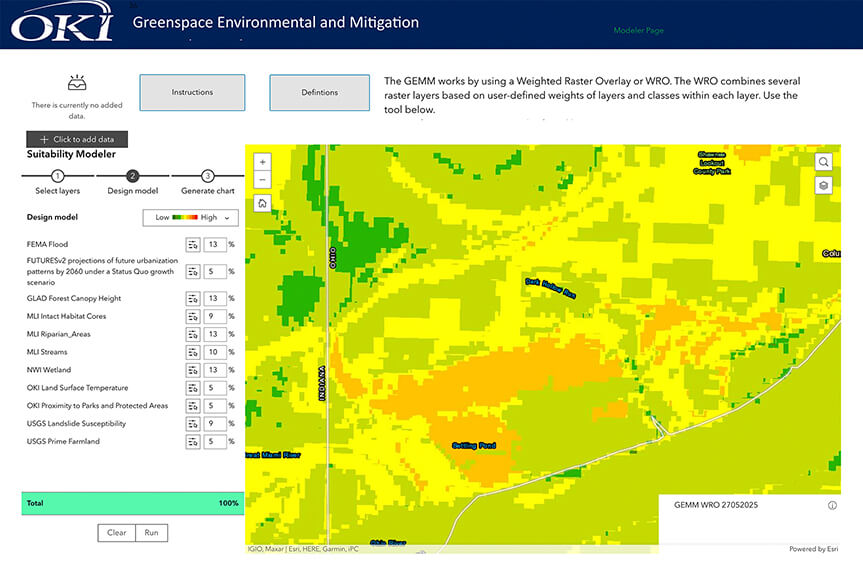Open the Modeler Page link
This screenshot has height=578, width=863.
coord(638,30)
